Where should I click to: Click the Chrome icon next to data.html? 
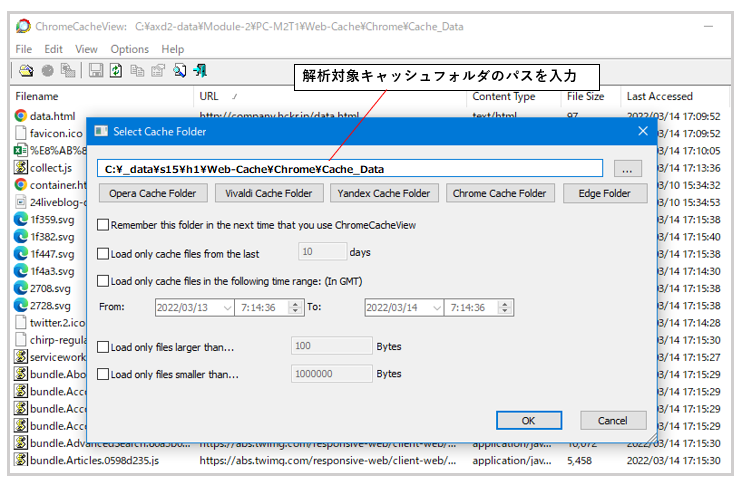pyautogui.click(x=20, y=116)
